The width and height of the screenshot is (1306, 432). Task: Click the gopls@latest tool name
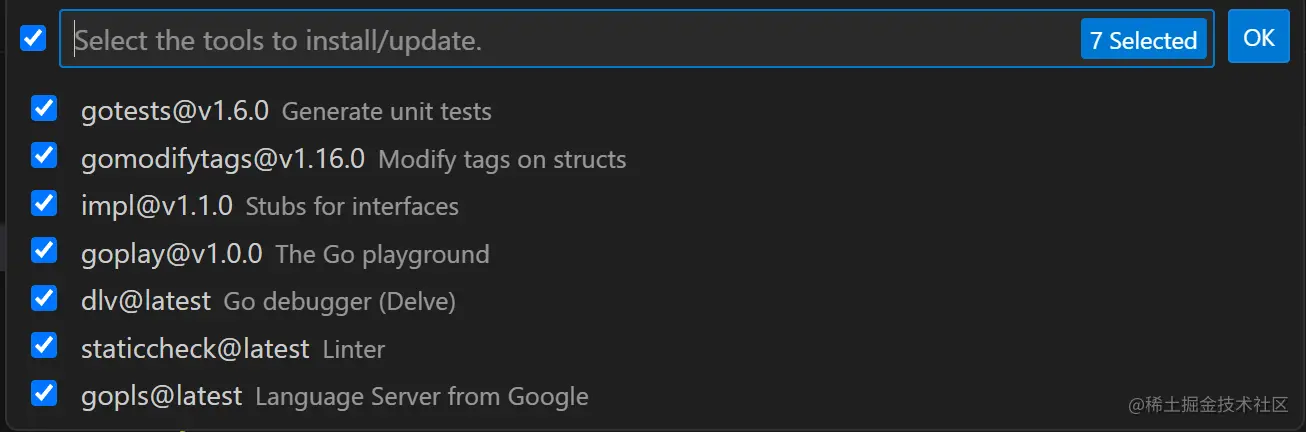[x=161, y=396]
